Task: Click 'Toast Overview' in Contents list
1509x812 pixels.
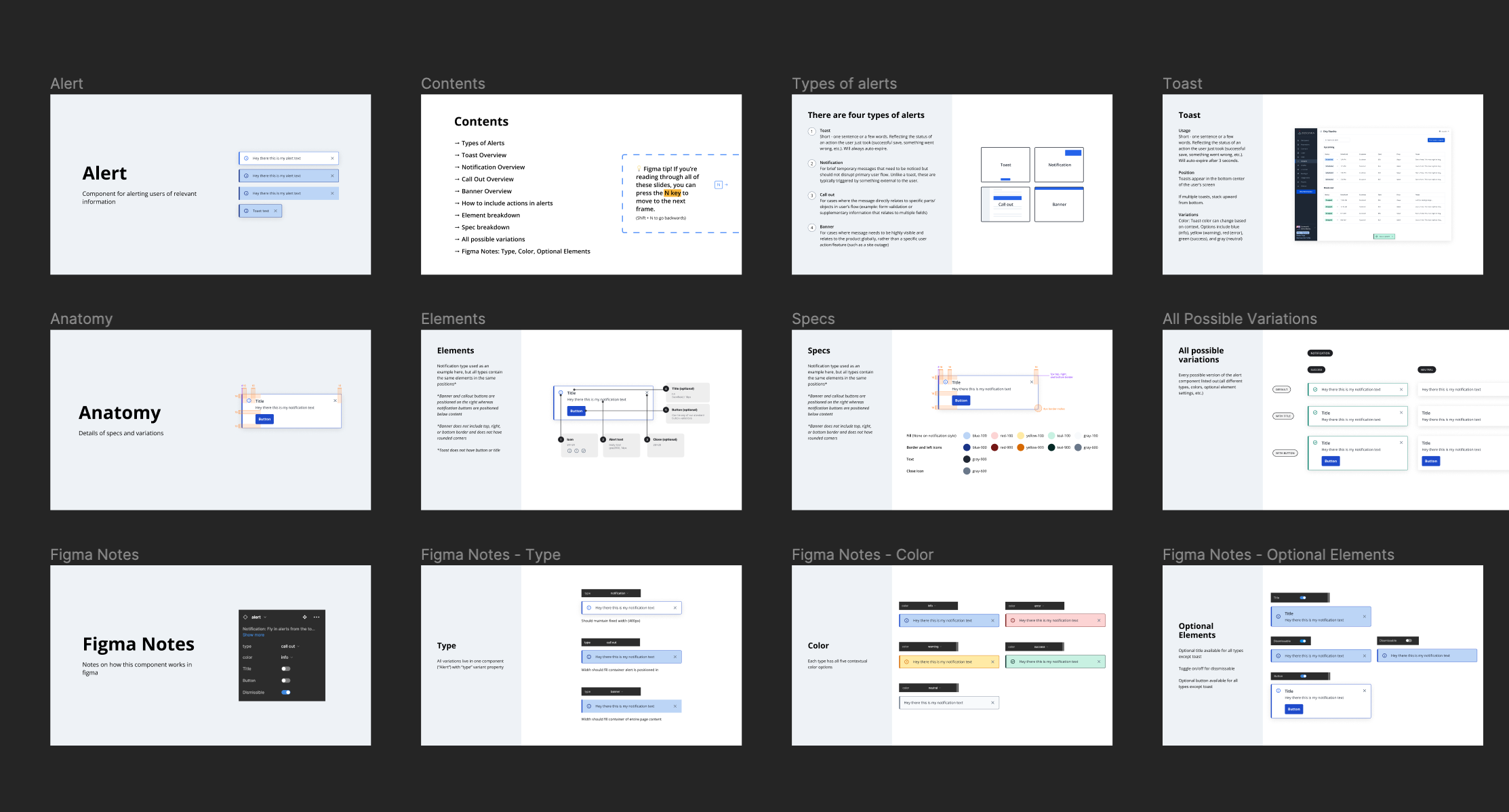Action: (484, 155)
